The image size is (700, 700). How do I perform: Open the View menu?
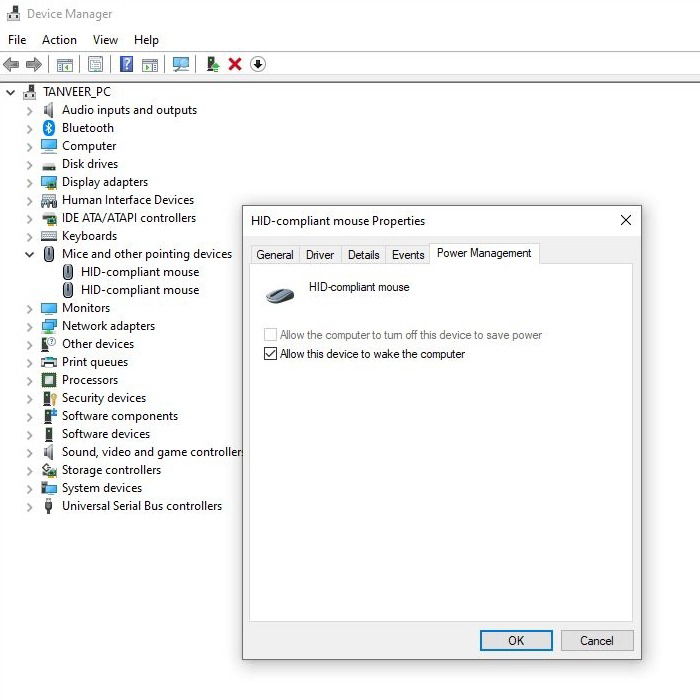point(105,40)
